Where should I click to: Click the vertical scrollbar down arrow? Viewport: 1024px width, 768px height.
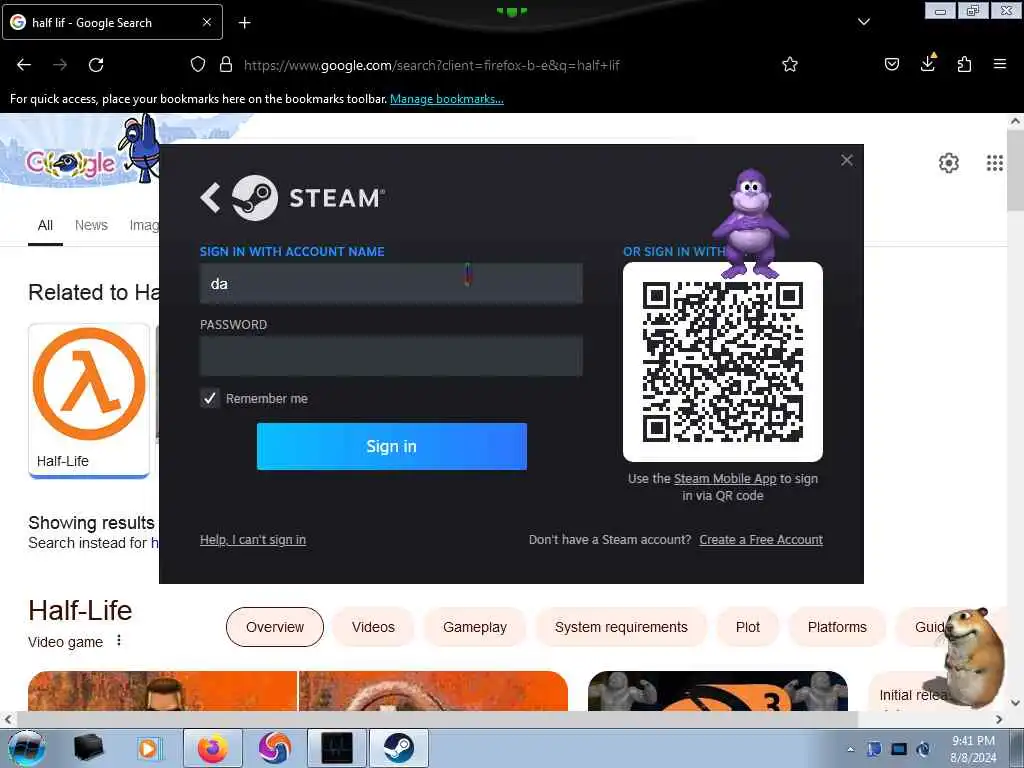1016,703
